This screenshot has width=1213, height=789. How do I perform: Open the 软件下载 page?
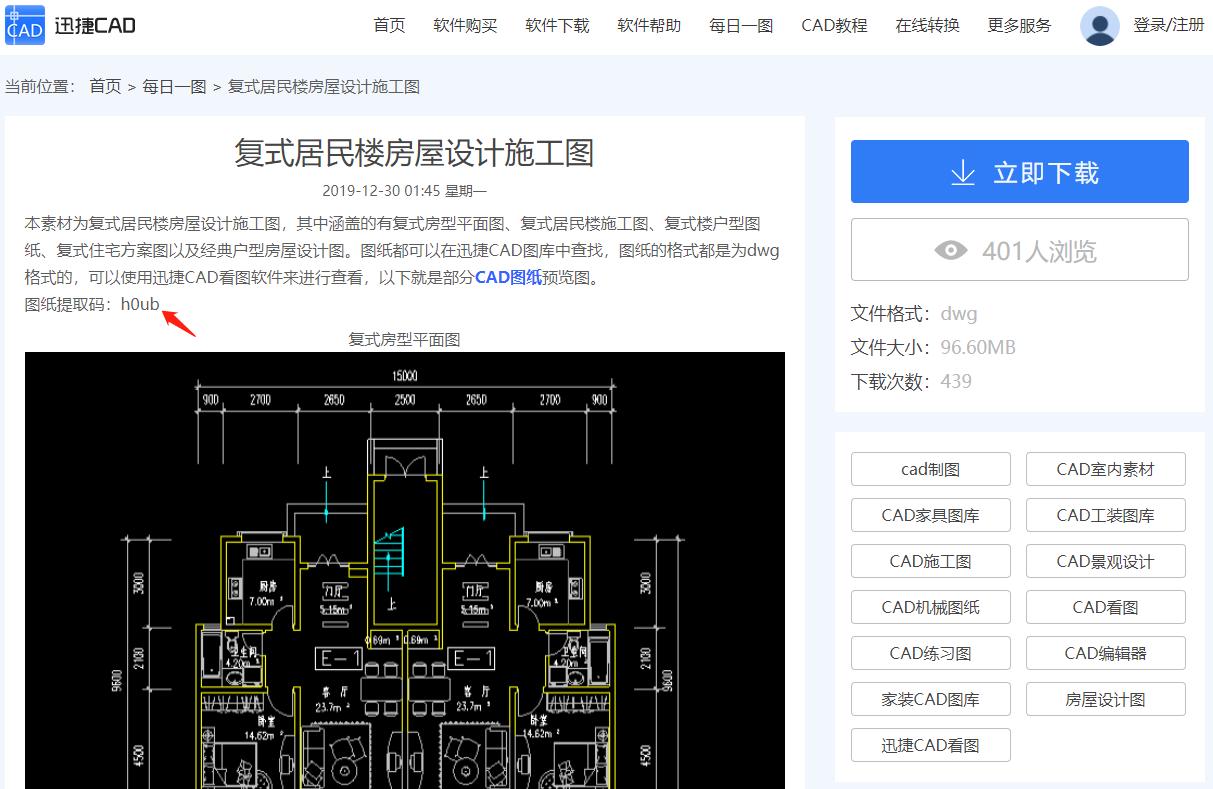(x=557, y=25)
